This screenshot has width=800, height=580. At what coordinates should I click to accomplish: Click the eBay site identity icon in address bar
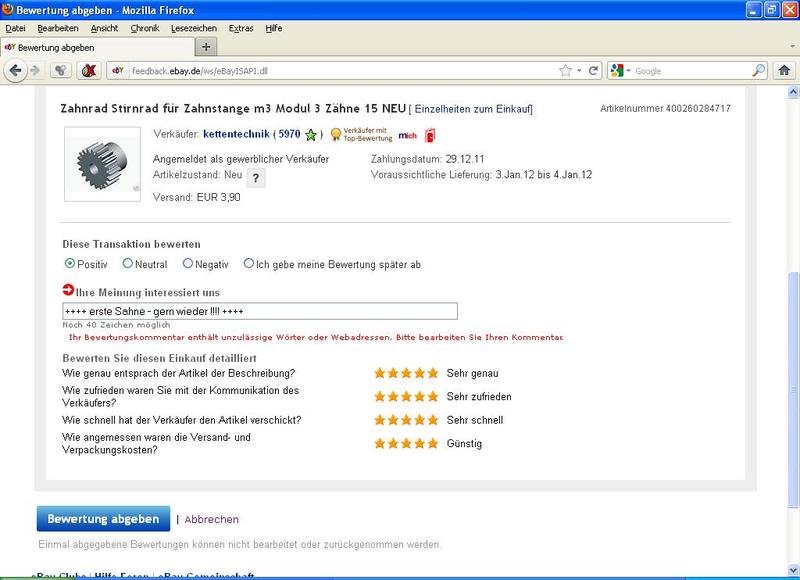pyautogui.click(x=118, y=70)
